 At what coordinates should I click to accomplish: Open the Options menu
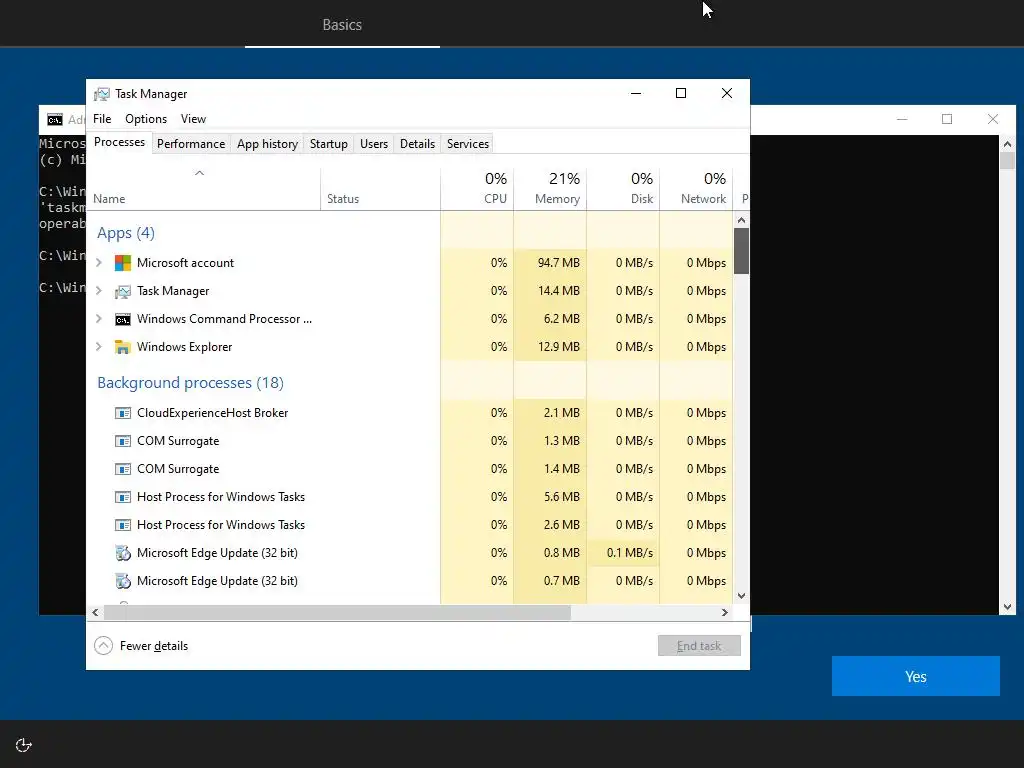[146, 119]
